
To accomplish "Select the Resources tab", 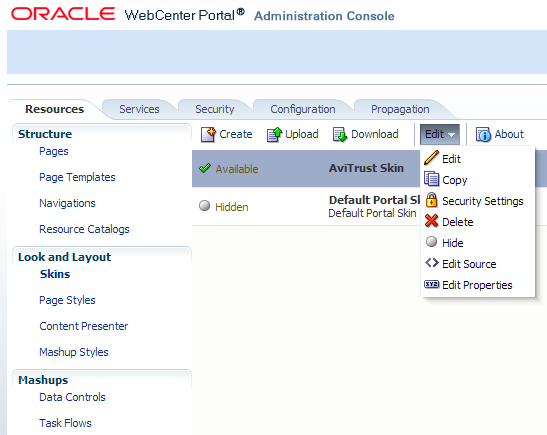I will click(54, 109).
